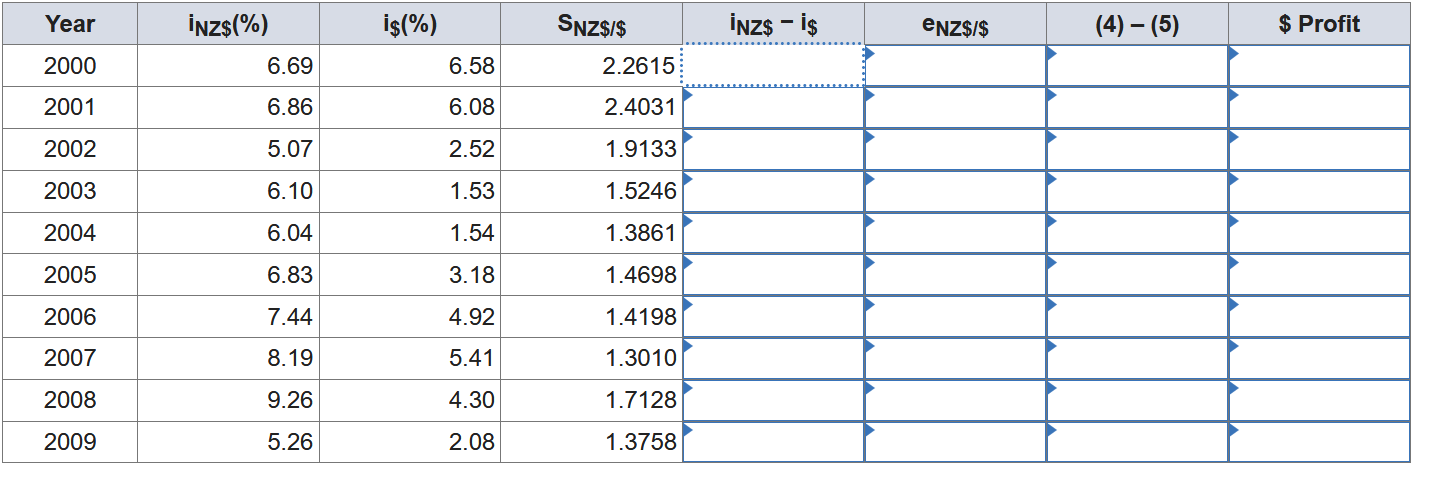This screenshot has width=1444, height=486.
Task: Click the iNZ$(%) column header
Action: pos(228,24)
